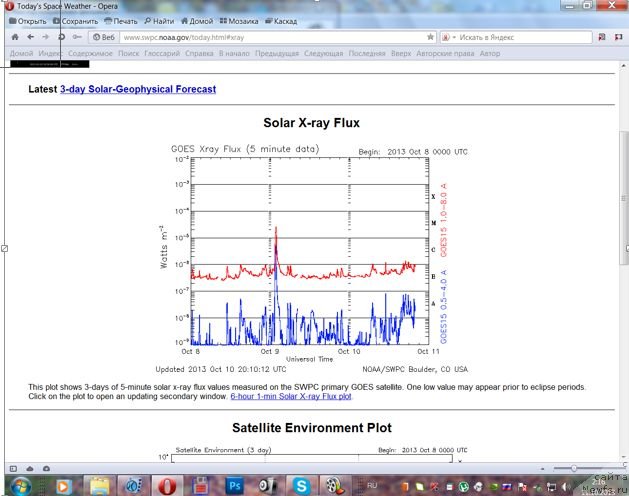This screenshot has width=629, height=496.
Task: Open the 3-day Solar-Geophysical Forecast link
Action: point(138,89)
